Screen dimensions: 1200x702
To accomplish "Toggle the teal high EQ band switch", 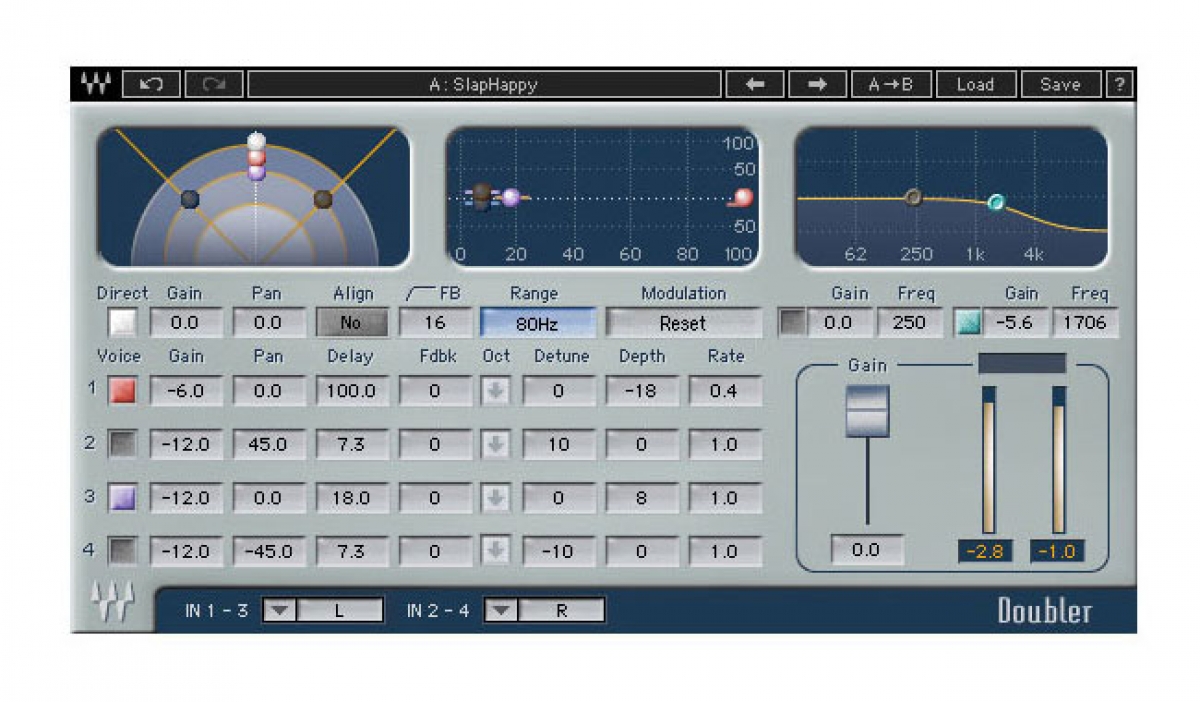I will point(967,323).
